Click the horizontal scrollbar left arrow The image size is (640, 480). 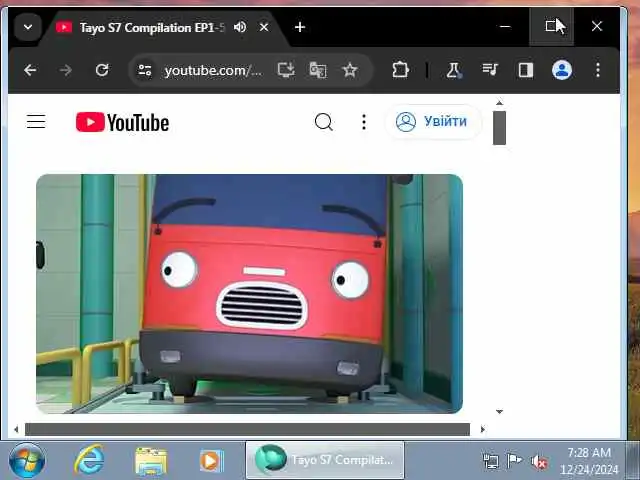pos(16,429)
